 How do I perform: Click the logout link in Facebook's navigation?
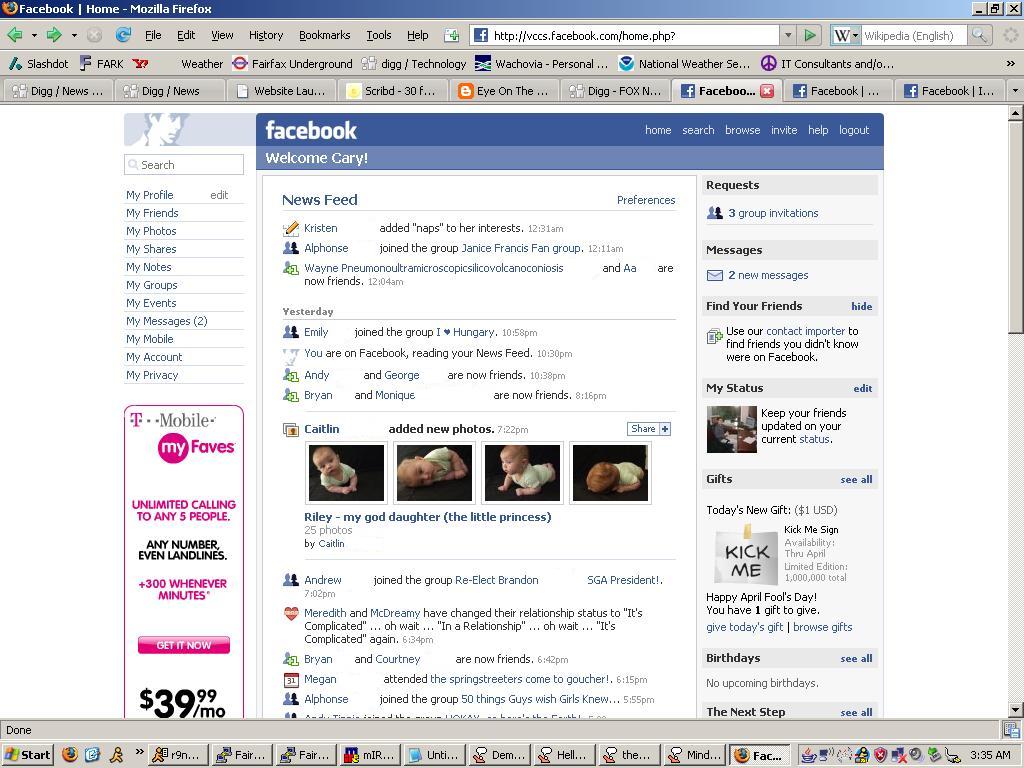[x=854, y=130]
